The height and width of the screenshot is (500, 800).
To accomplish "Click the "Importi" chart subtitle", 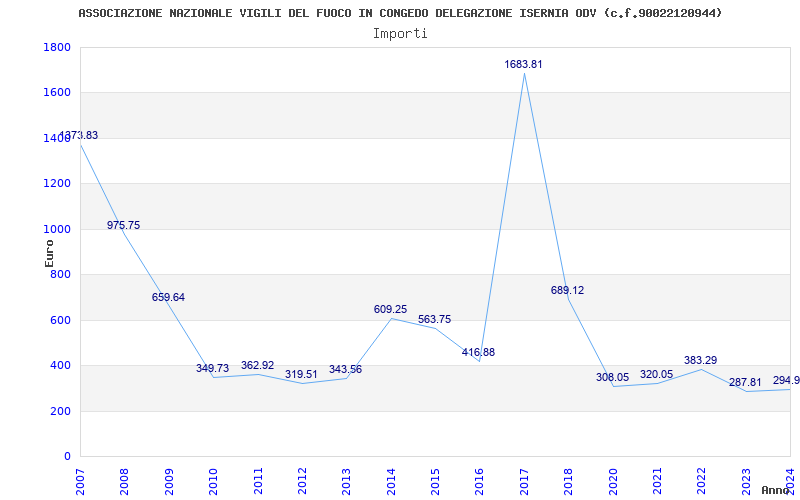I will [400, 33].
